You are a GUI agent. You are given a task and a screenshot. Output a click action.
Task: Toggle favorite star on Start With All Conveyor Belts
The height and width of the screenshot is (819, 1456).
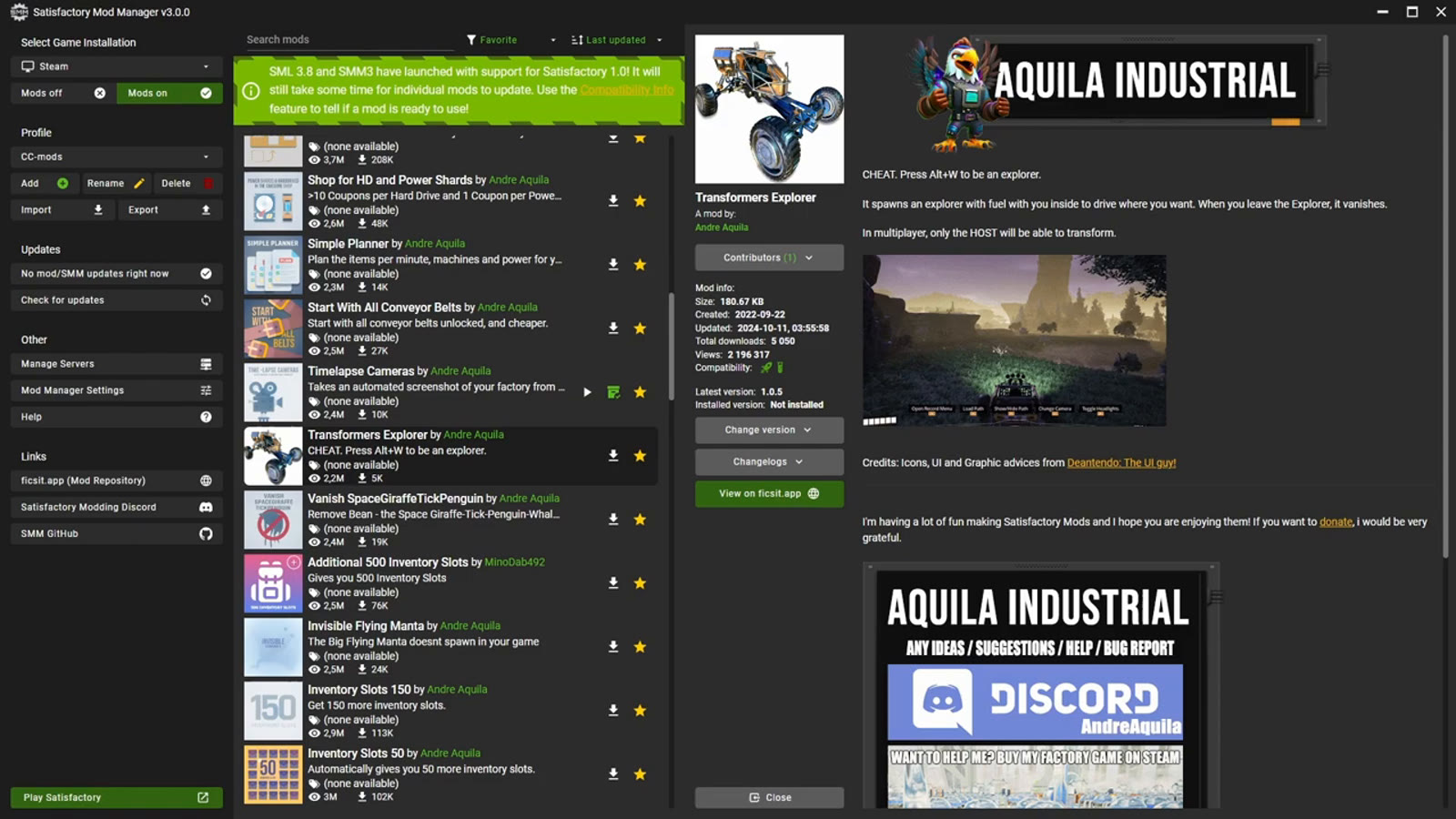point(641,329)
